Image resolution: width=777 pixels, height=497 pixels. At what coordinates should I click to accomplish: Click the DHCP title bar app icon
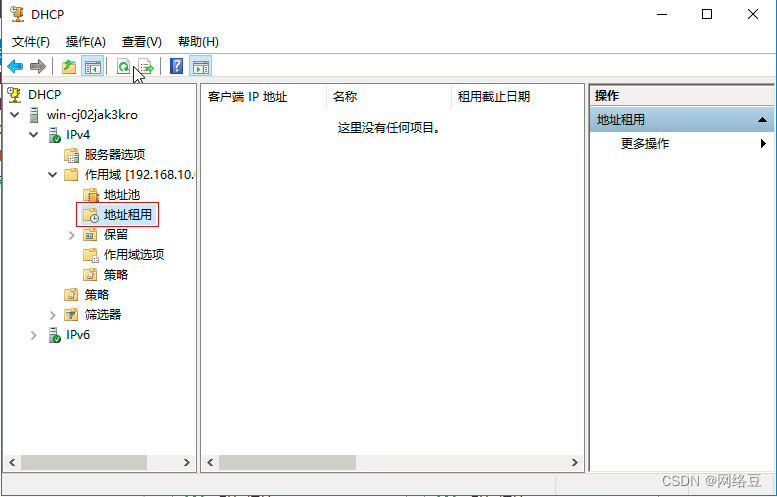pos(17,14)
